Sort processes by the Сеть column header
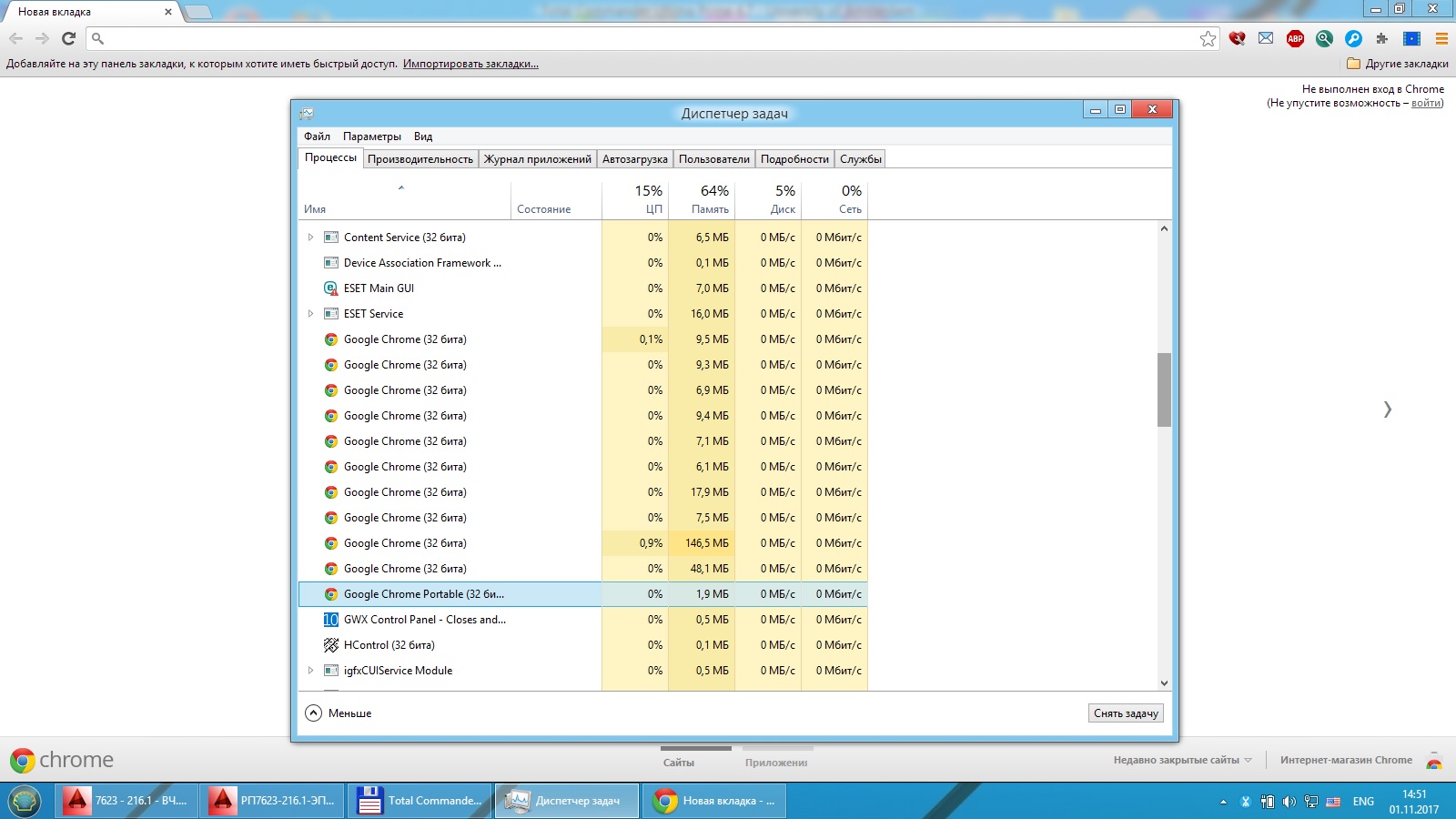 pos(834,200)
